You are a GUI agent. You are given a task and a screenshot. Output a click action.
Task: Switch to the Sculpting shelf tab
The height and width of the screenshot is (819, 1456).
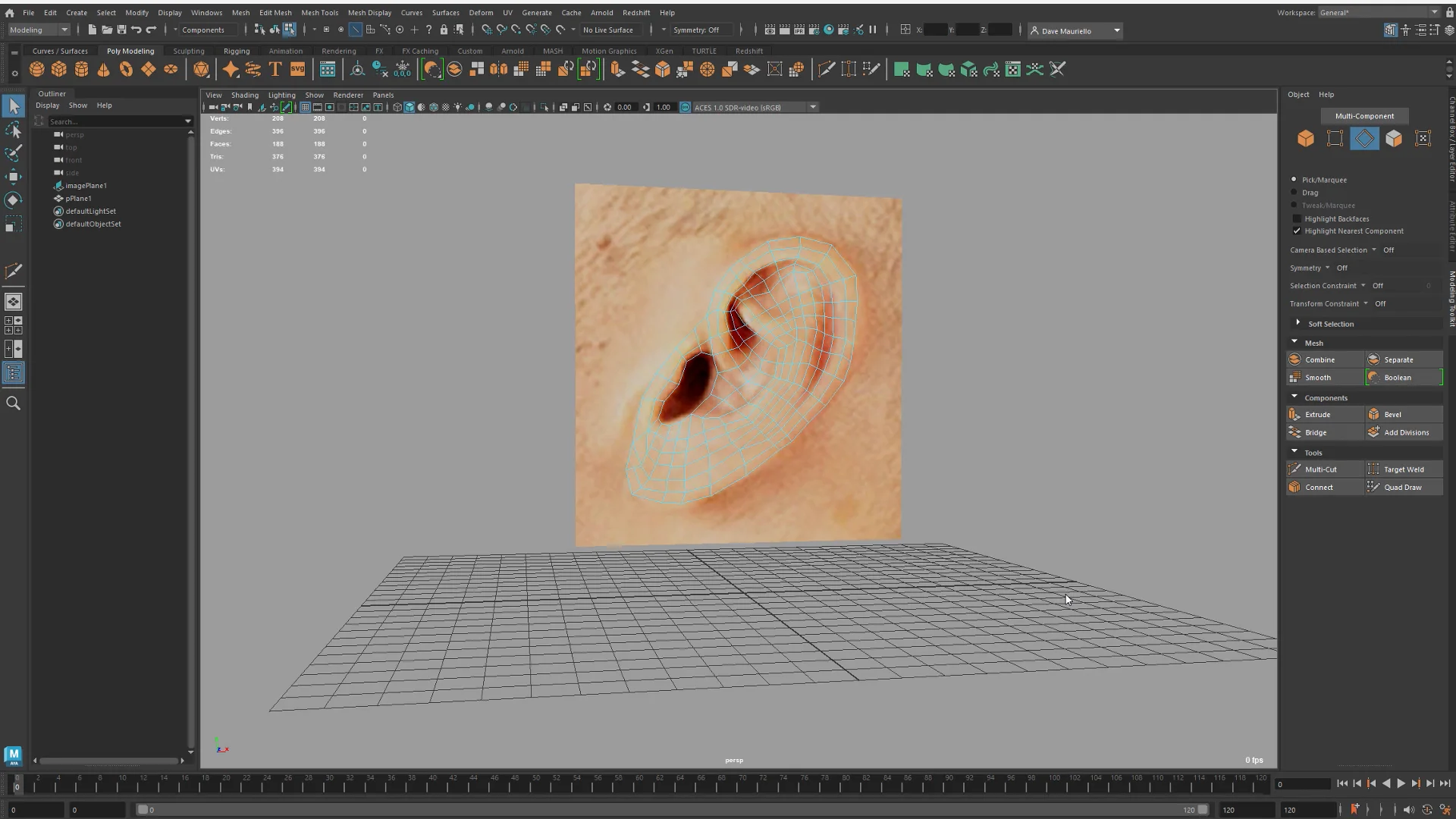(x=188, y=50)
